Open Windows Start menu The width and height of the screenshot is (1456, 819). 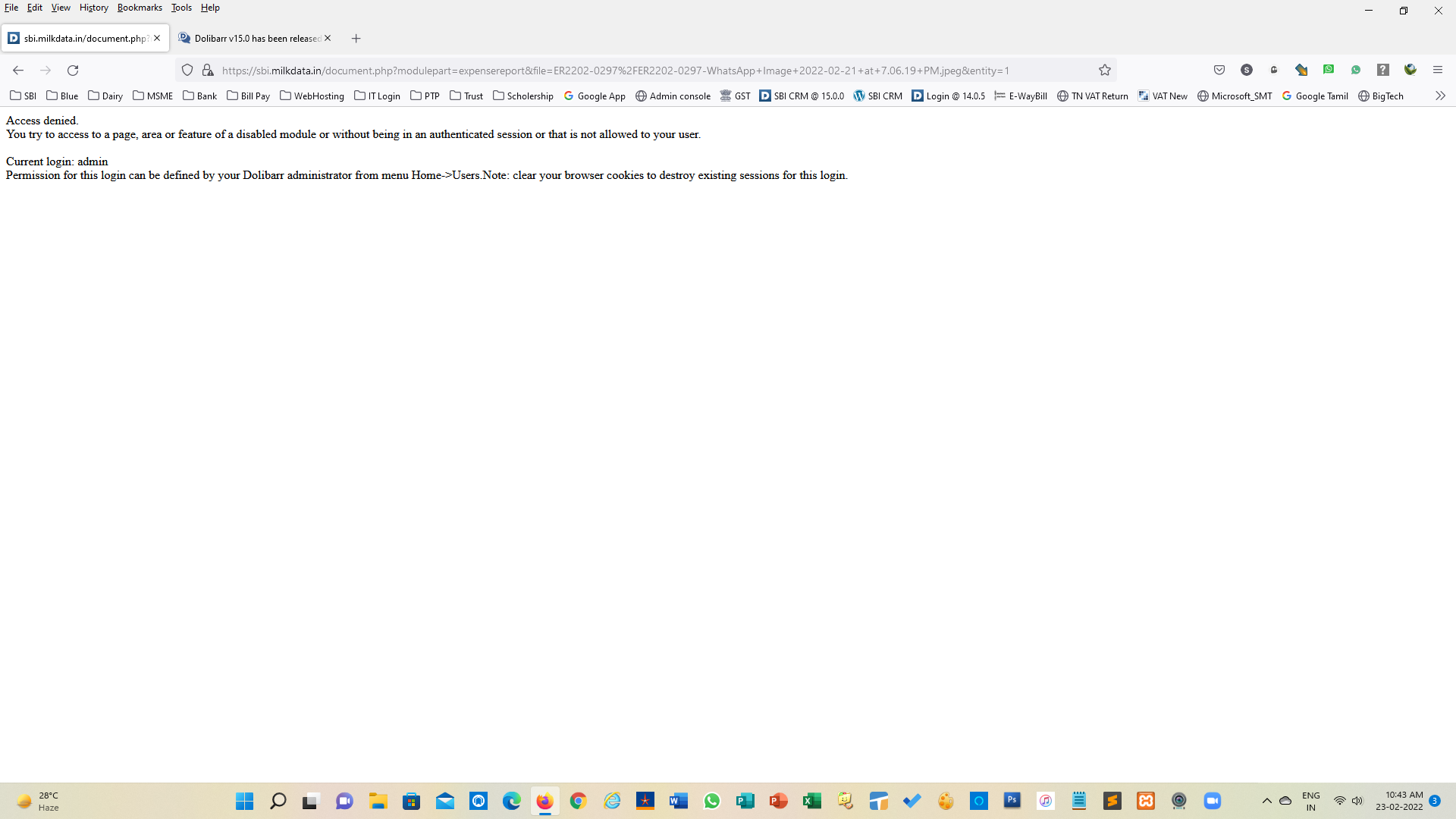pyautogui.click(x=244, y=801)
